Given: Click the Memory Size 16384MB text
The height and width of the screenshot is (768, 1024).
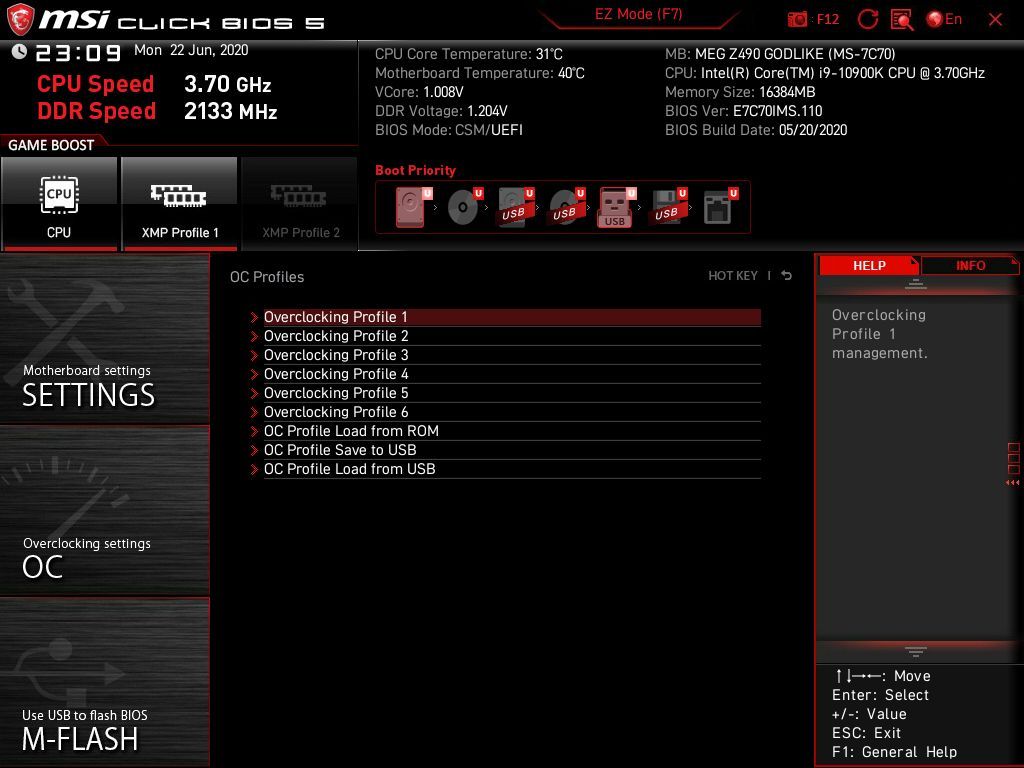Looking at the screenshot, I should pos(740,92).
